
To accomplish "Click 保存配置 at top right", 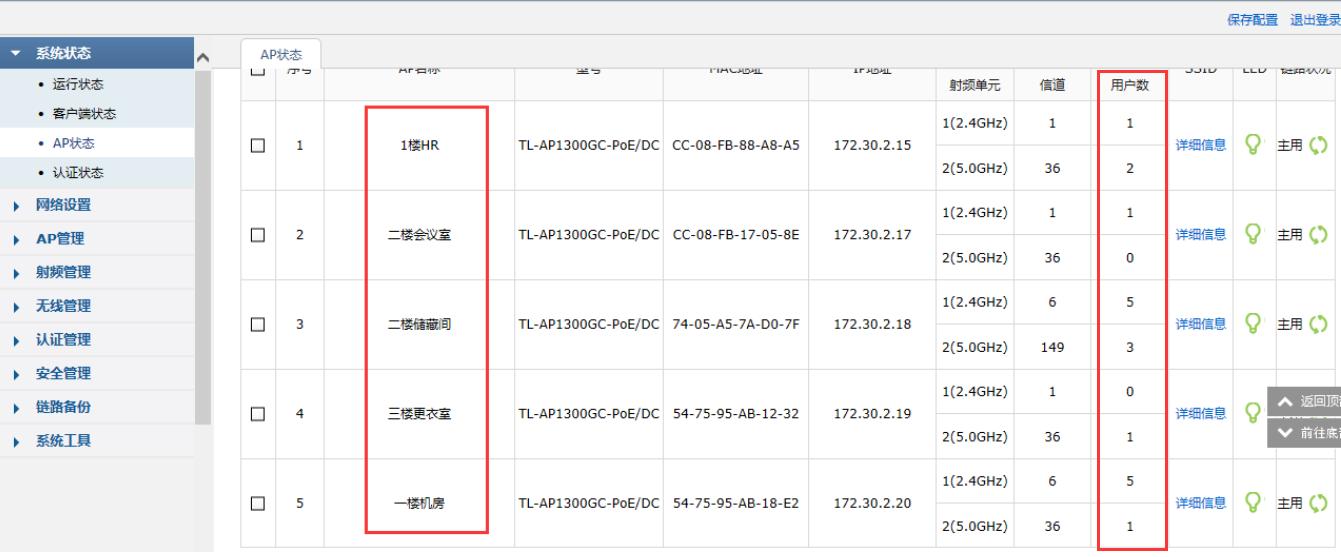I will (x=1252, y=21).
